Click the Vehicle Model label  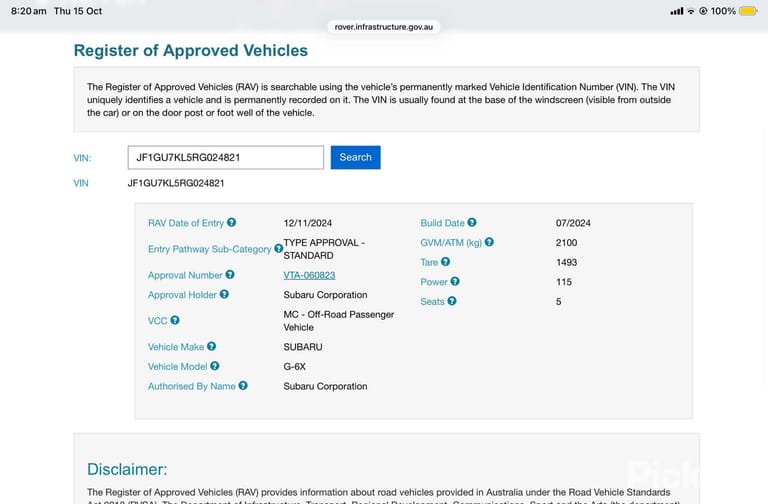click(x=177, y=366)
